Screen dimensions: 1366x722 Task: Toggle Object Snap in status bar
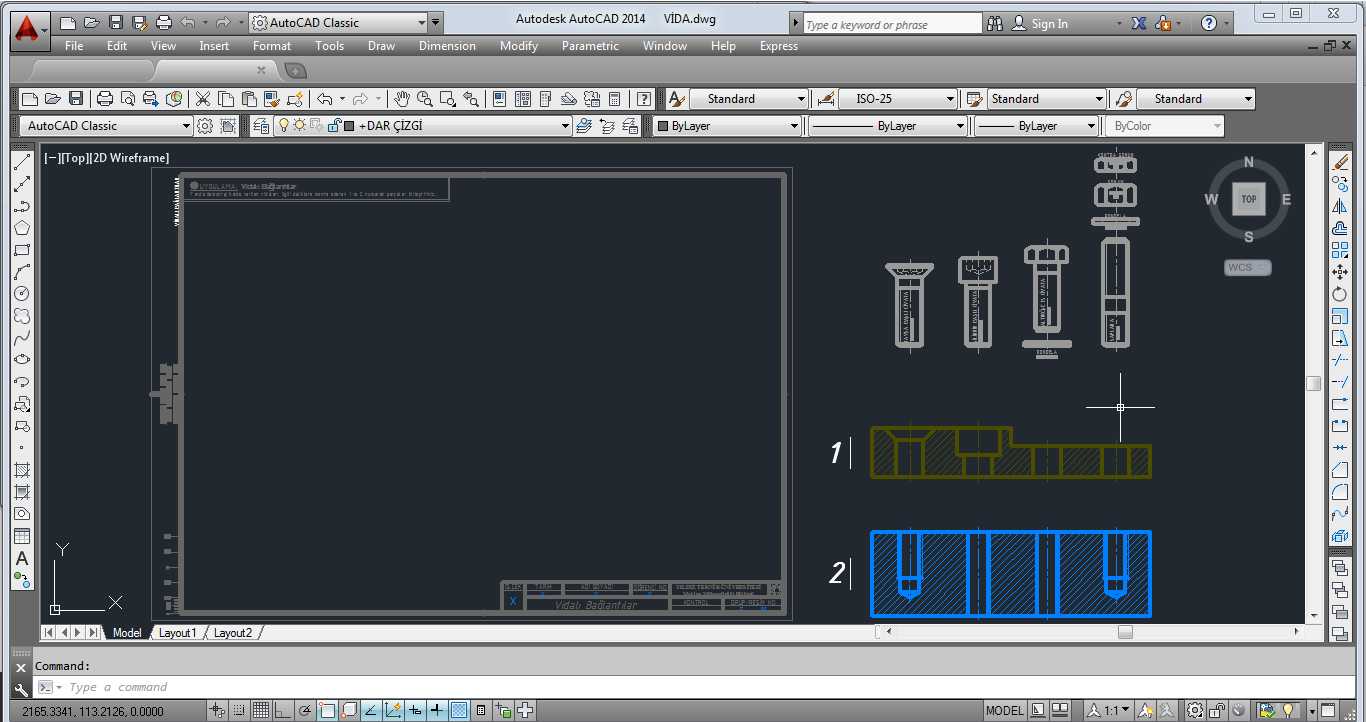[x=327, y=711]
